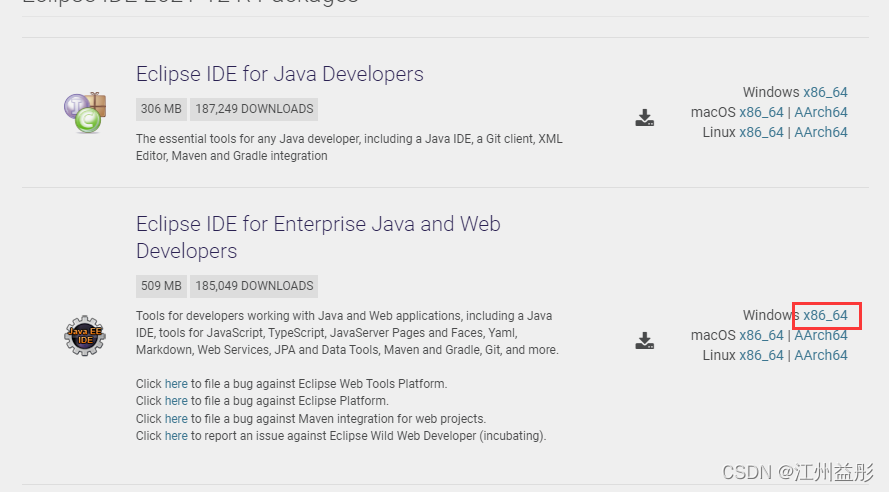Click 'macOS' label in Java Developers row
889x492 pixels.
[713, 112]
